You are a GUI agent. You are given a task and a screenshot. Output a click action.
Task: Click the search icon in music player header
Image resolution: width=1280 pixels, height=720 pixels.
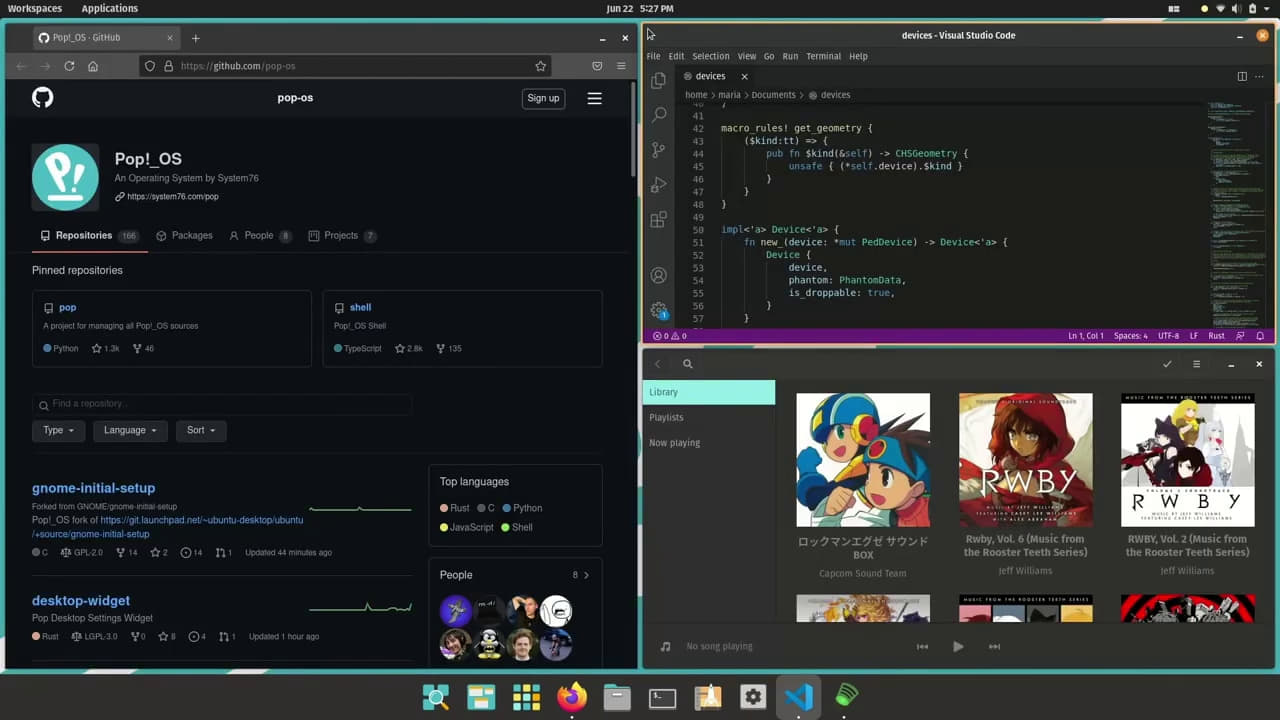tap(687, 364)
